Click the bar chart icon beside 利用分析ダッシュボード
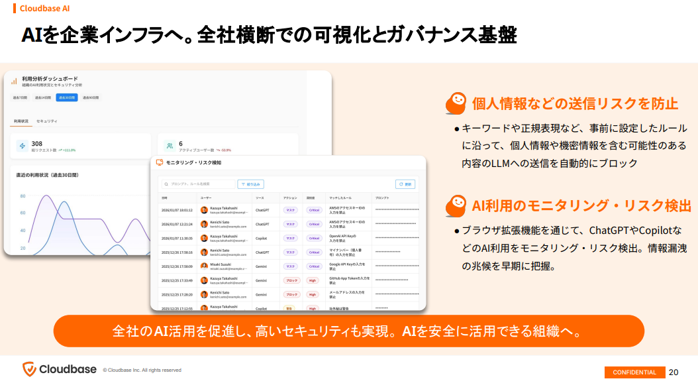 pos(14,81)
